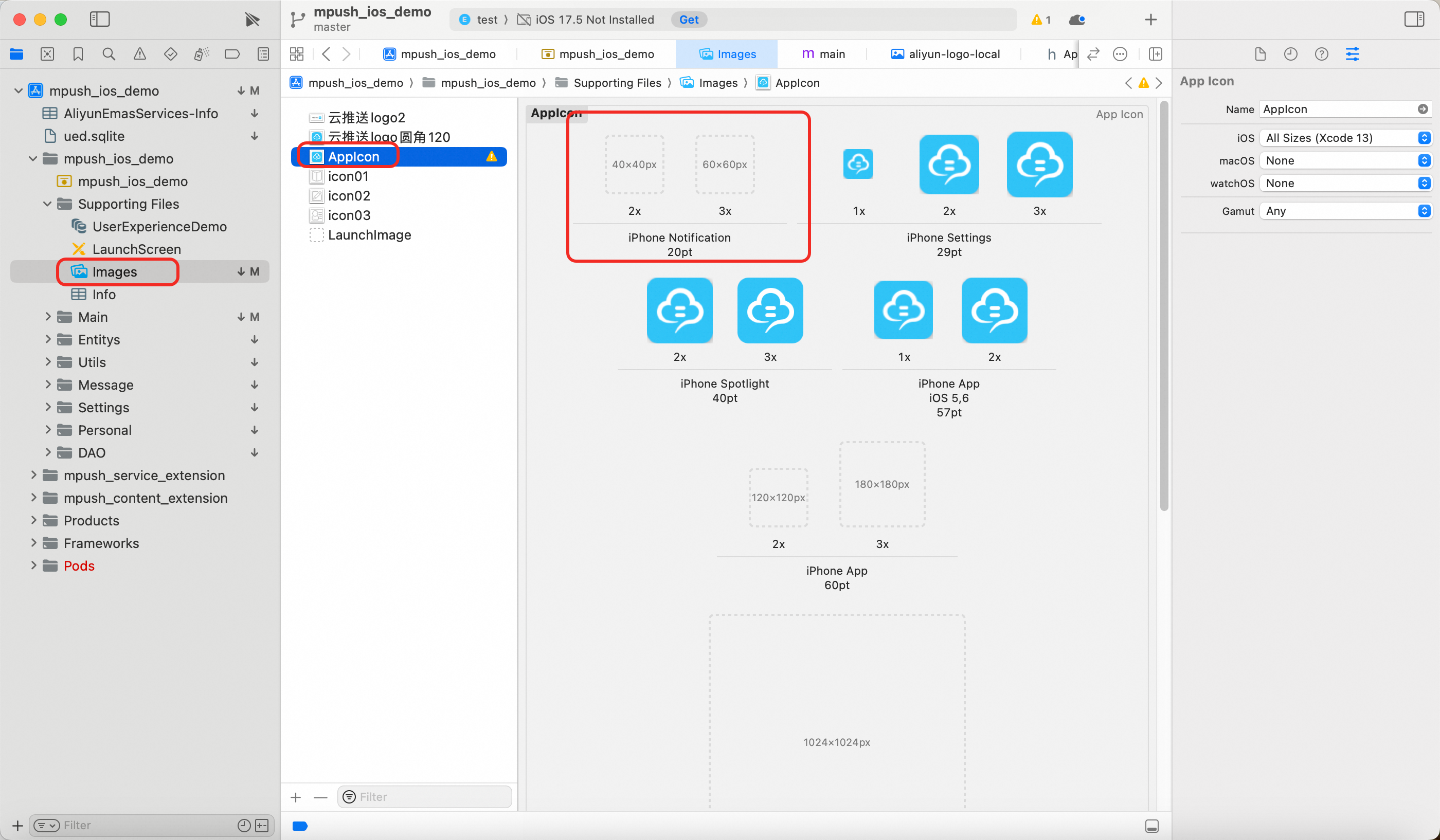Open the Project navigator folder icon
The height and width of the screenshot is (840, 1440).
16,54
